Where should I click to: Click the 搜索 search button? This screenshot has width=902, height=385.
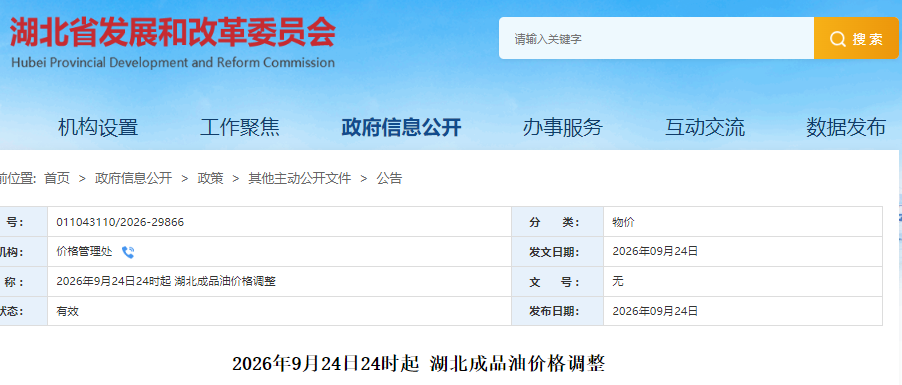coord(856,38)
